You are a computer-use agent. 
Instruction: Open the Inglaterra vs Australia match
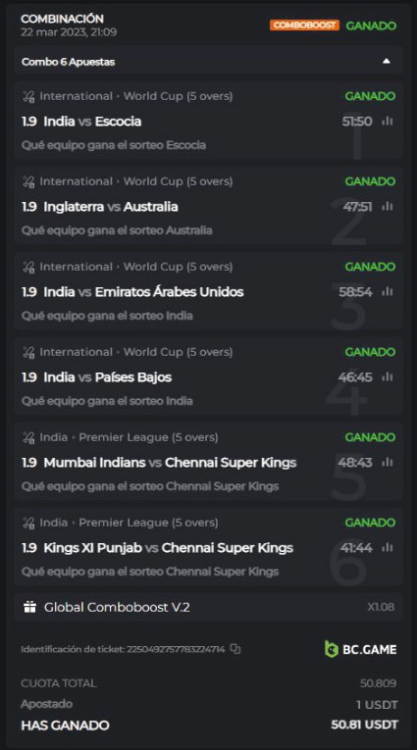(111, 207)
